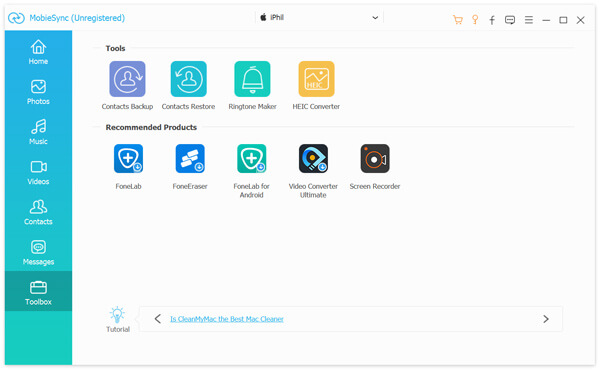Open the Contacts Backup tool
The image size is (600, 370).
[x=127, y=79]
